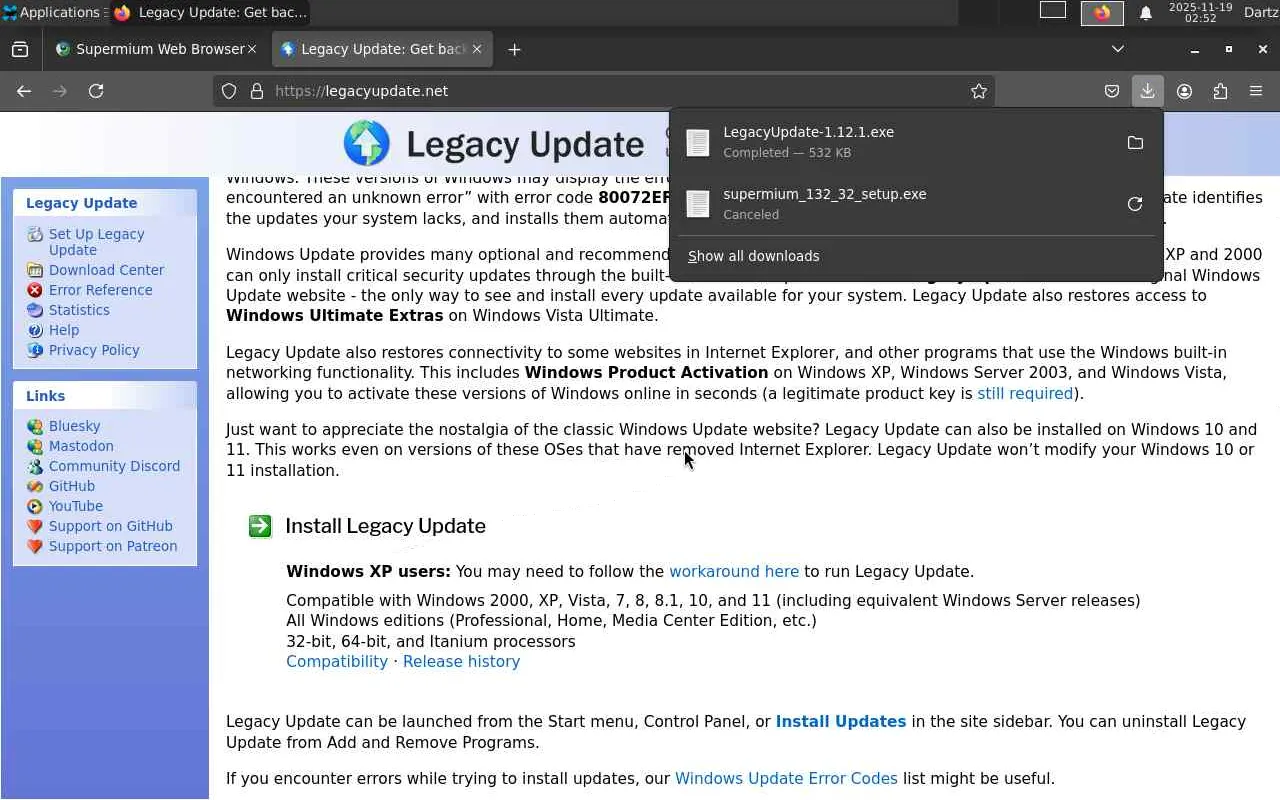1280x800 pixels.
Task: Close the Supermium Web Browser tab
Action: pos(252,49)
